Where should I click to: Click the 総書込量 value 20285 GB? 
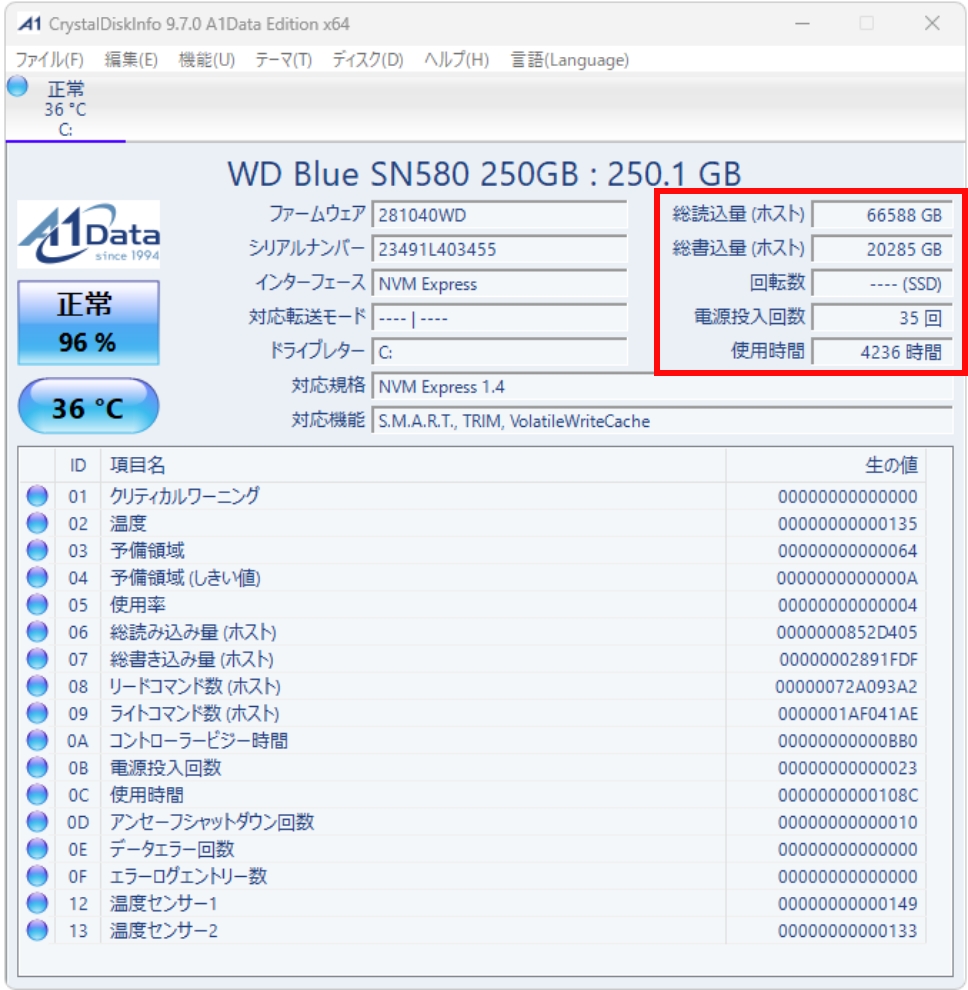tap(881, 249)
